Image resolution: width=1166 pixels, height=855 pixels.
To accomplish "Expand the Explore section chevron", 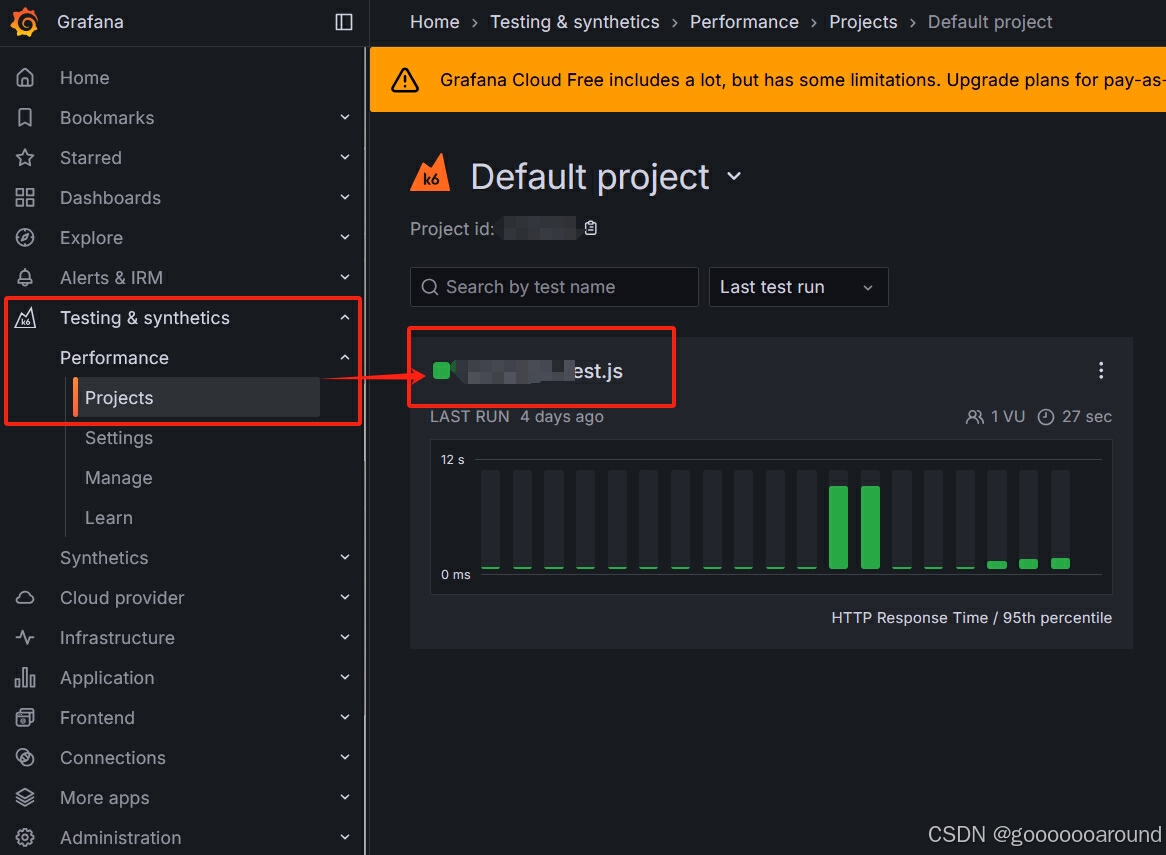I will click(344, 238).
